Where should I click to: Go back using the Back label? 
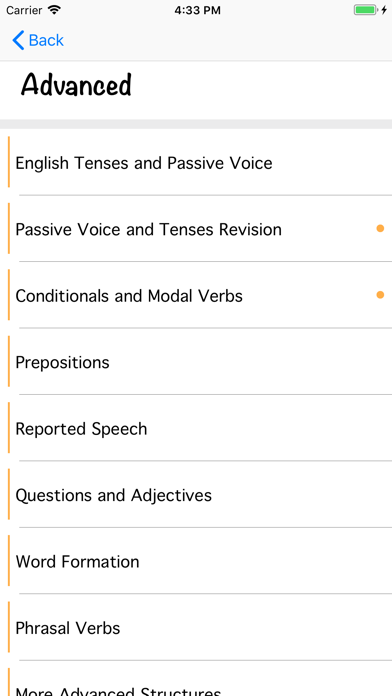tap(46, 40)
